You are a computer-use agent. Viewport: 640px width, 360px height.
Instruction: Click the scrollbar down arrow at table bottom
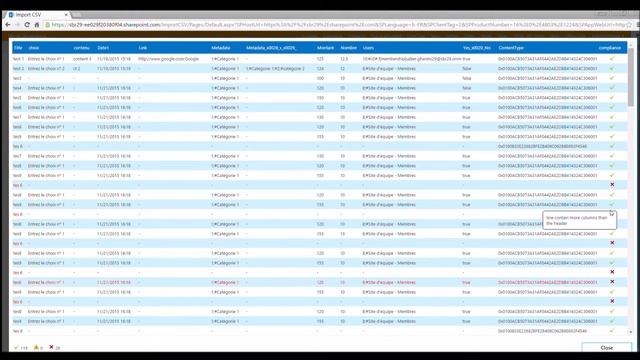coord(631,332)
